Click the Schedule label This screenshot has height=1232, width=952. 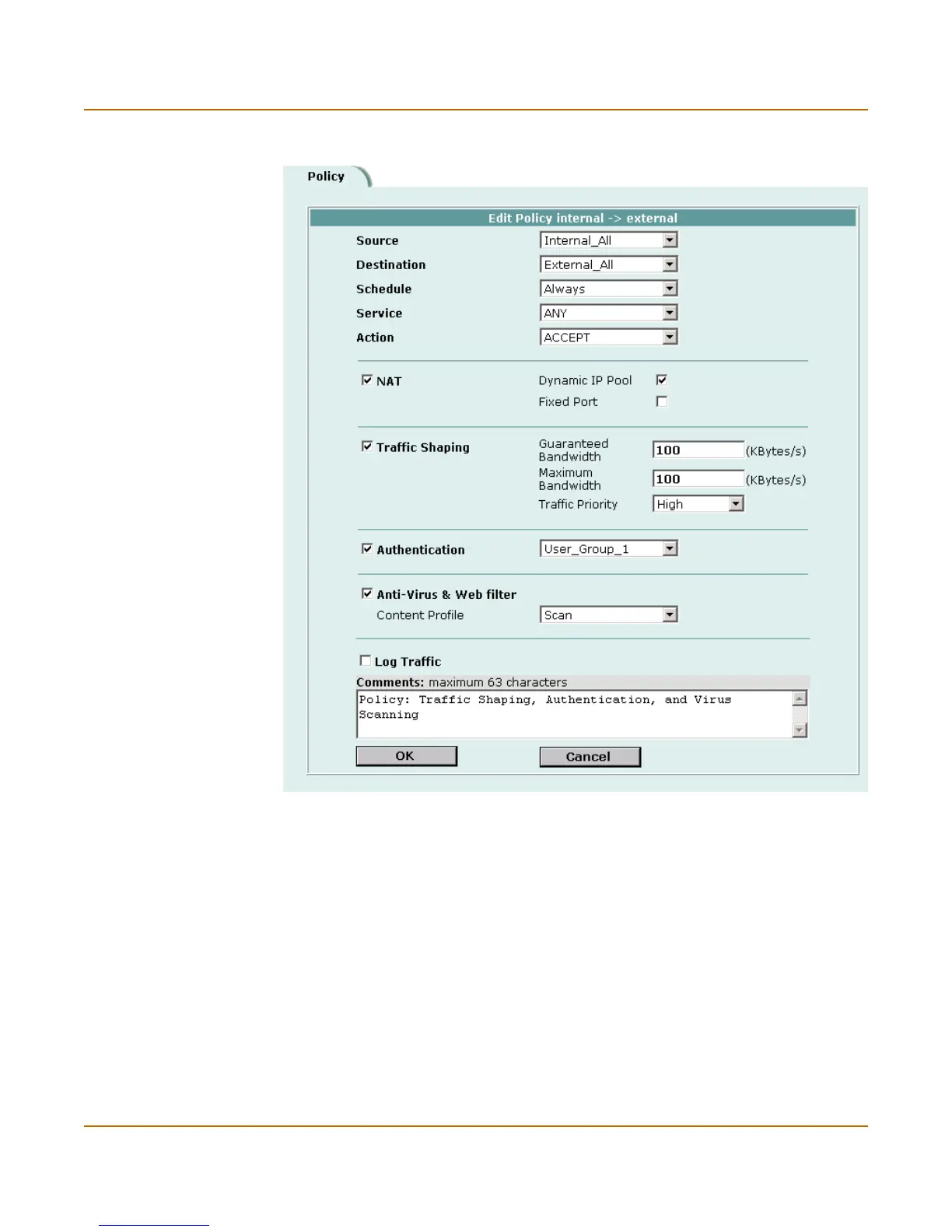click(x=383, y=289)
